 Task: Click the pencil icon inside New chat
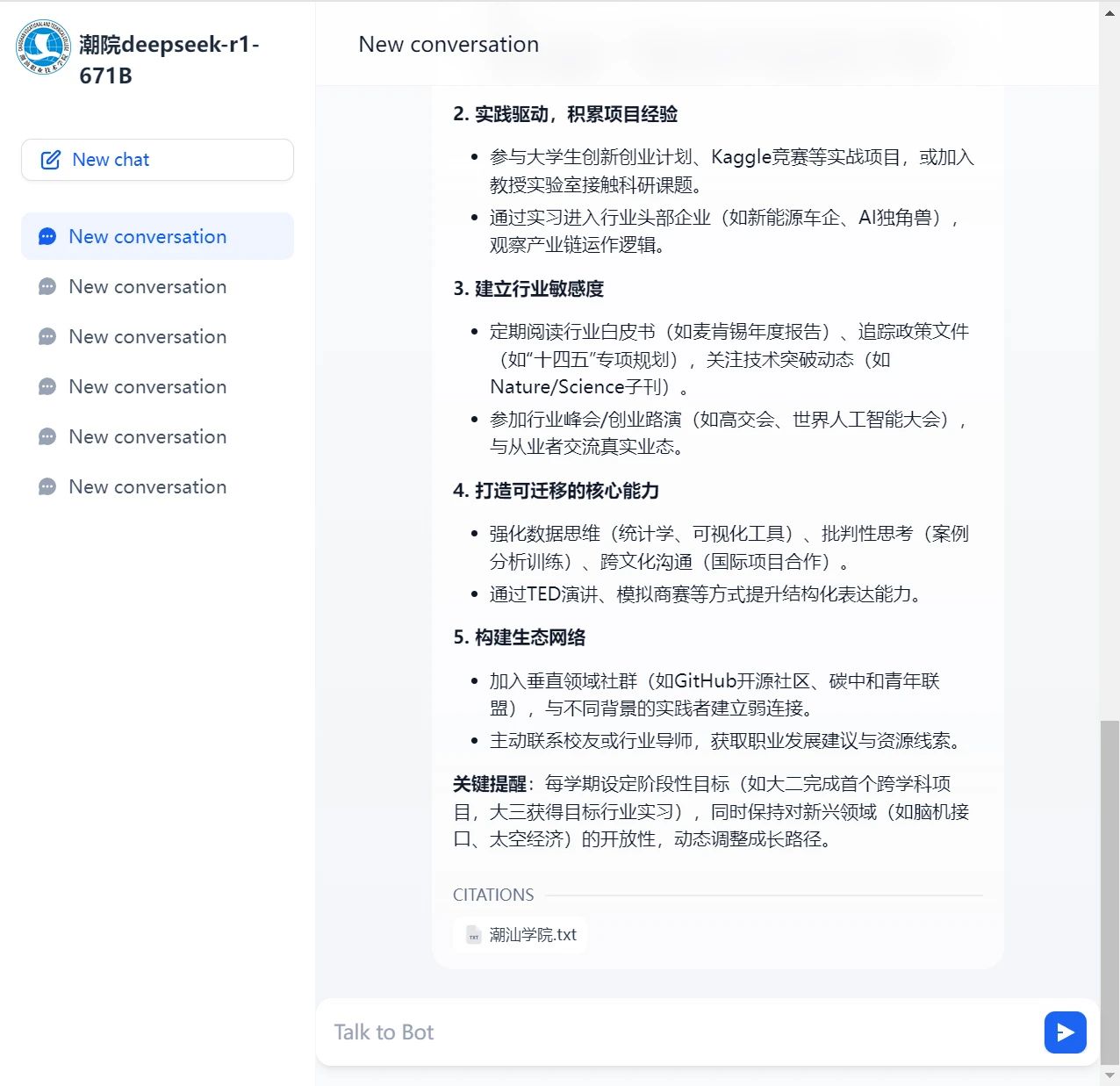click(x=51, y=160)
